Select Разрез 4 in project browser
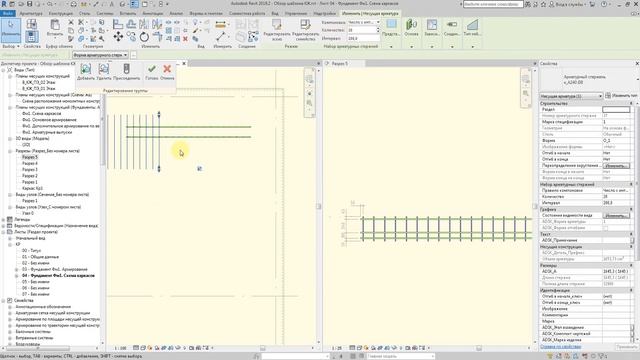This screenshot has height=360, width=640. pyautogui.click(x=30, y=163)
